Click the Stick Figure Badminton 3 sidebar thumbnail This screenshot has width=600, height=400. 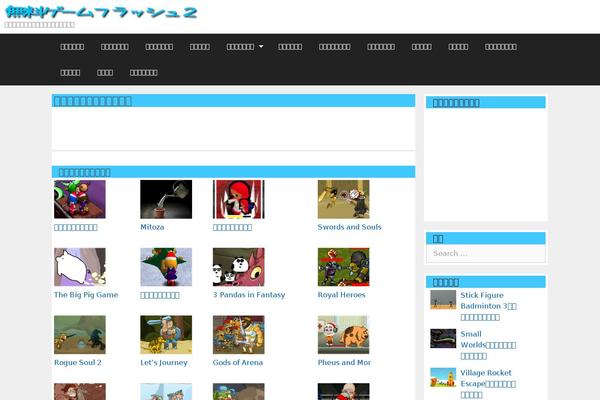point(443,300)
